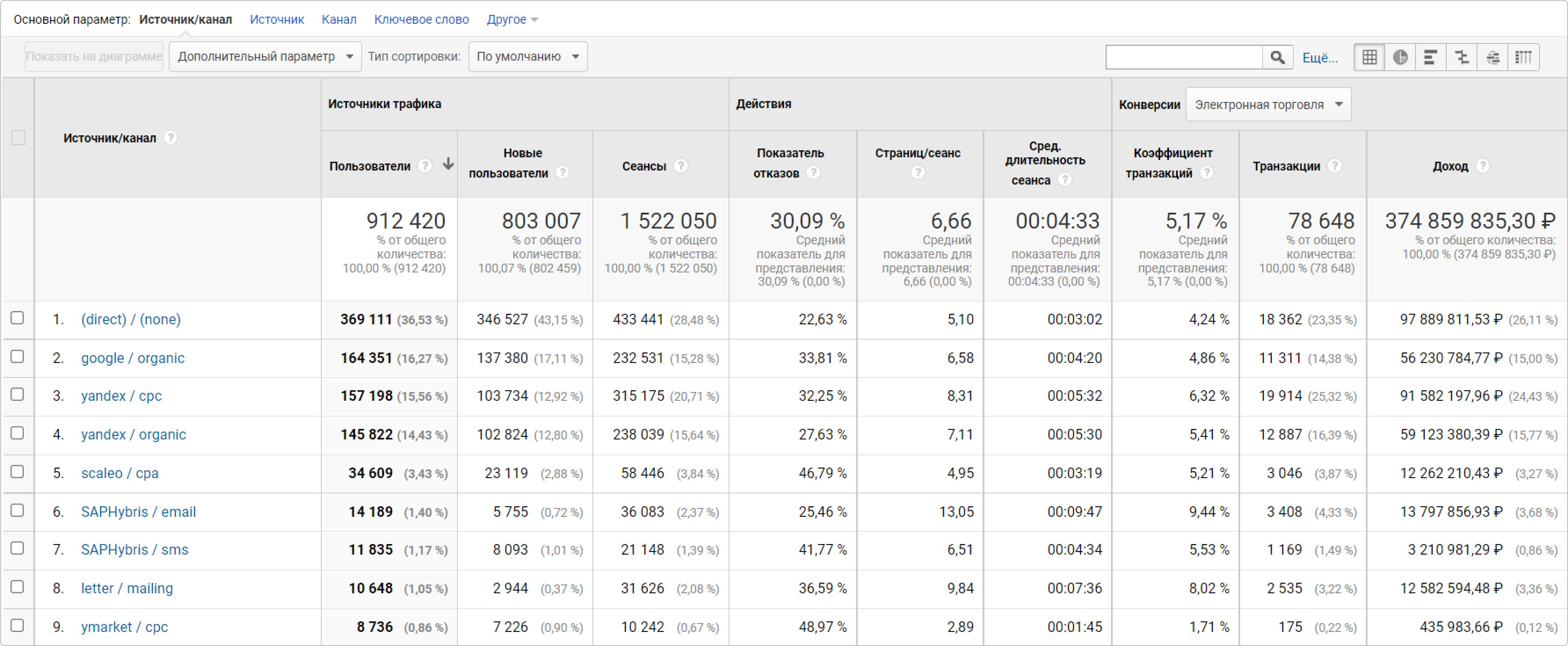Click the magnifier search button
This screenshot has height=646, width=1568.
1277,57
